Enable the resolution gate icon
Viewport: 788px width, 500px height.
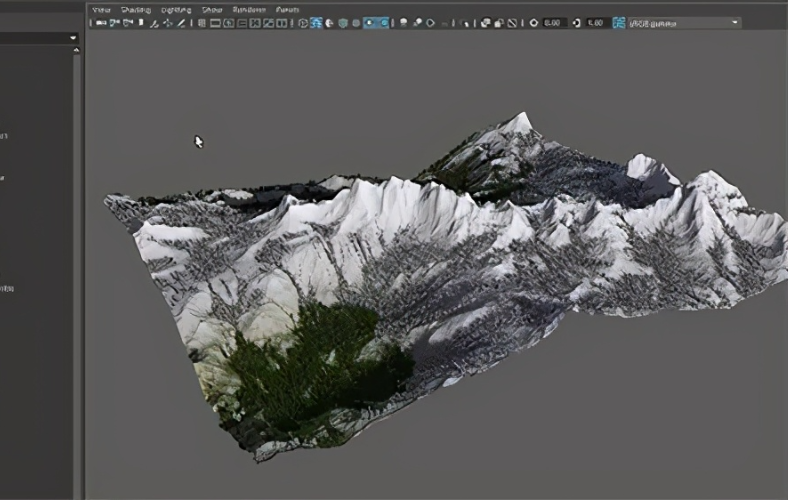[229, 23]
